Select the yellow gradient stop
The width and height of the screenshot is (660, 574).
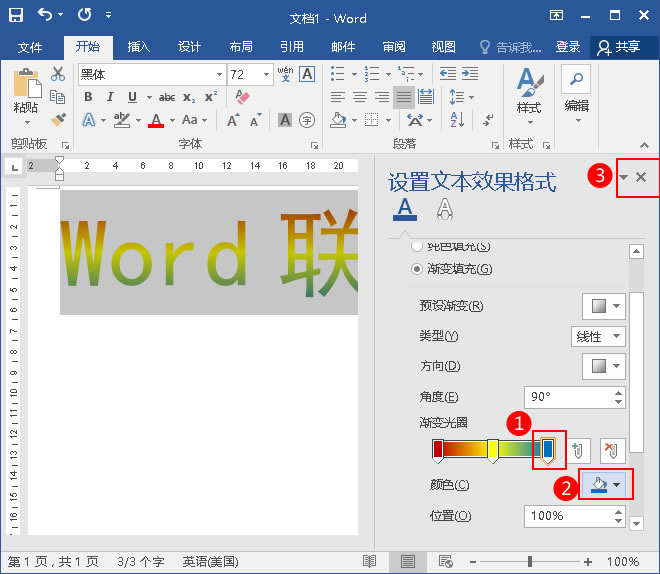coord(493,450)
